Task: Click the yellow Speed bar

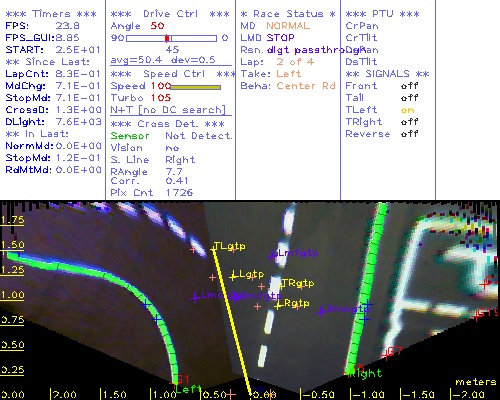Action: tap(195, 87)
